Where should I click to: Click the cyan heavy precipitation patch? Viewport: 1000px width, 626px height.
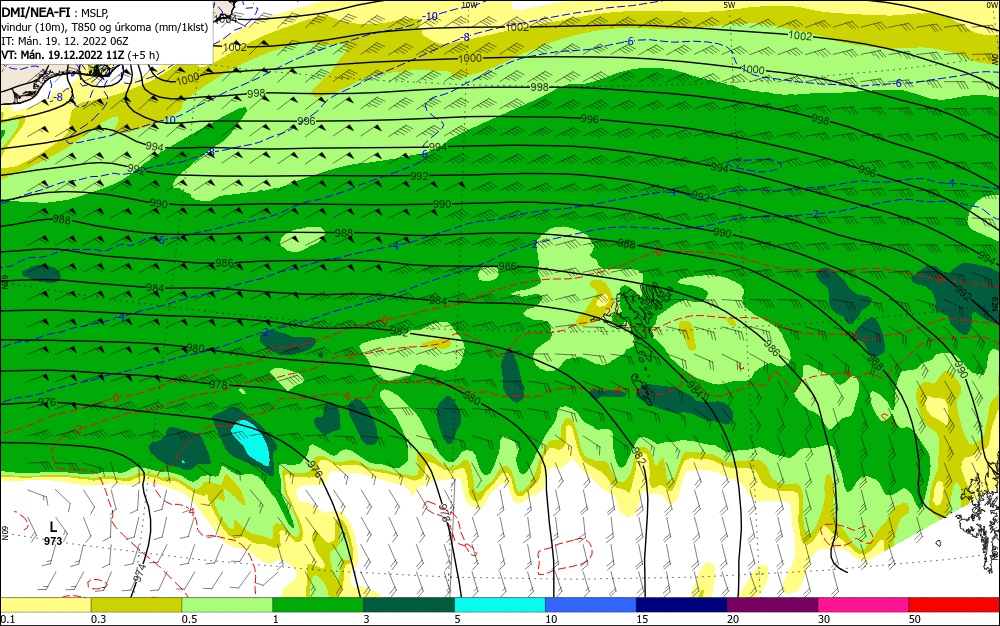[252, 441]
